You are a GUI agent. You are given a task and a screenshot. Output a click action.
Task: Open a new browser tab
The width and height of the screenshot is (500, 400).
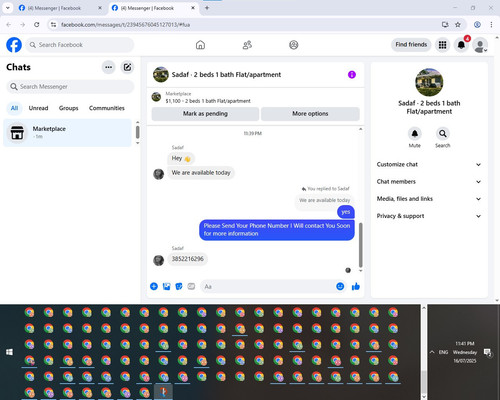pos(207,8)
